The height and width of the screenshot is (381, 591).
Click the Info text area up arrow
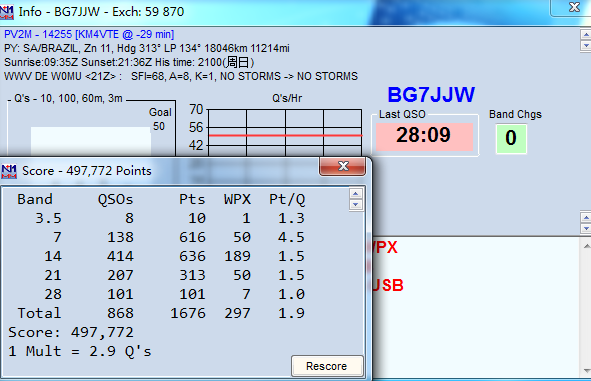click(x=586, y=35)
